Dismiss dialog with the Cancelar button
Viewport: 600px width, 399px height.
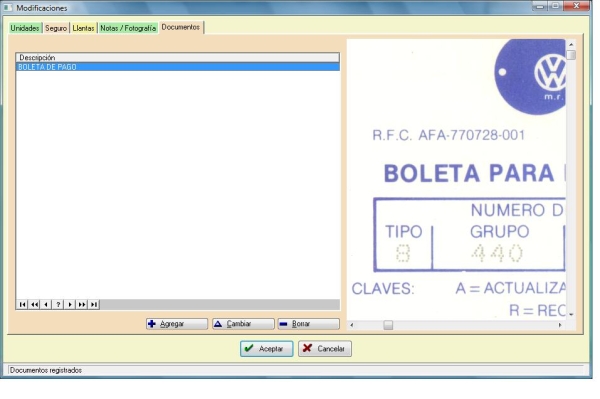click(325, 349)
